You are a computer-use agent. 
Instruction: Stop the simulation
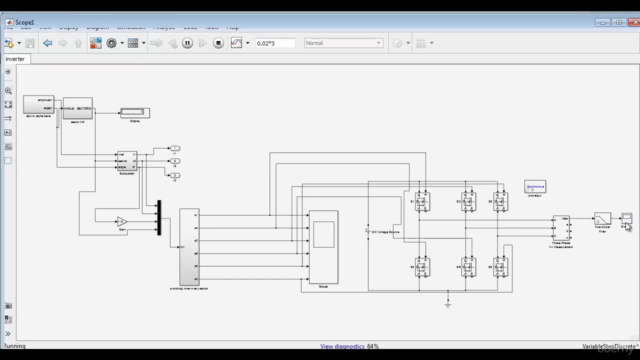[x=218, y=43]
